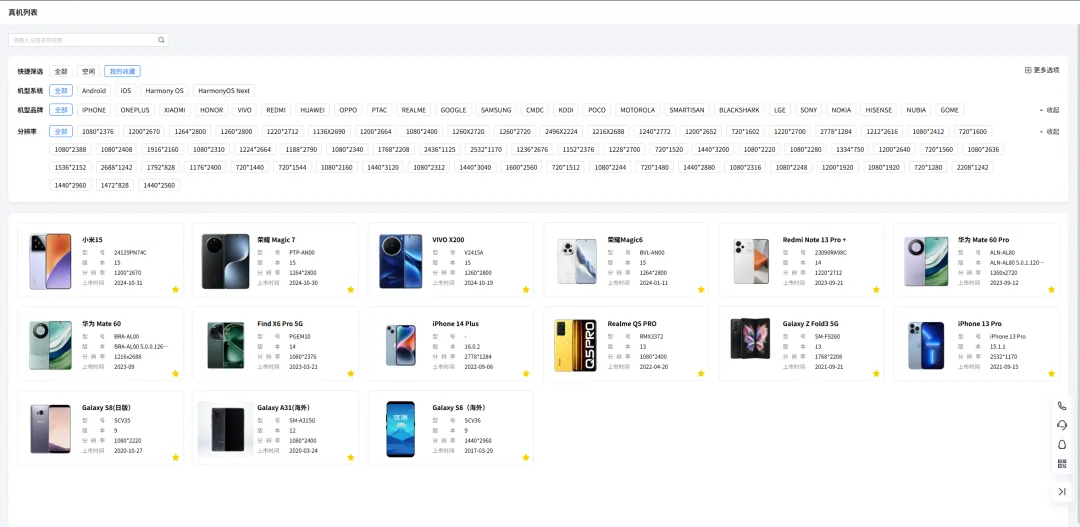Filter system type by Android
This screenshot has width=1080, height=527.
(x=94, y=90)
